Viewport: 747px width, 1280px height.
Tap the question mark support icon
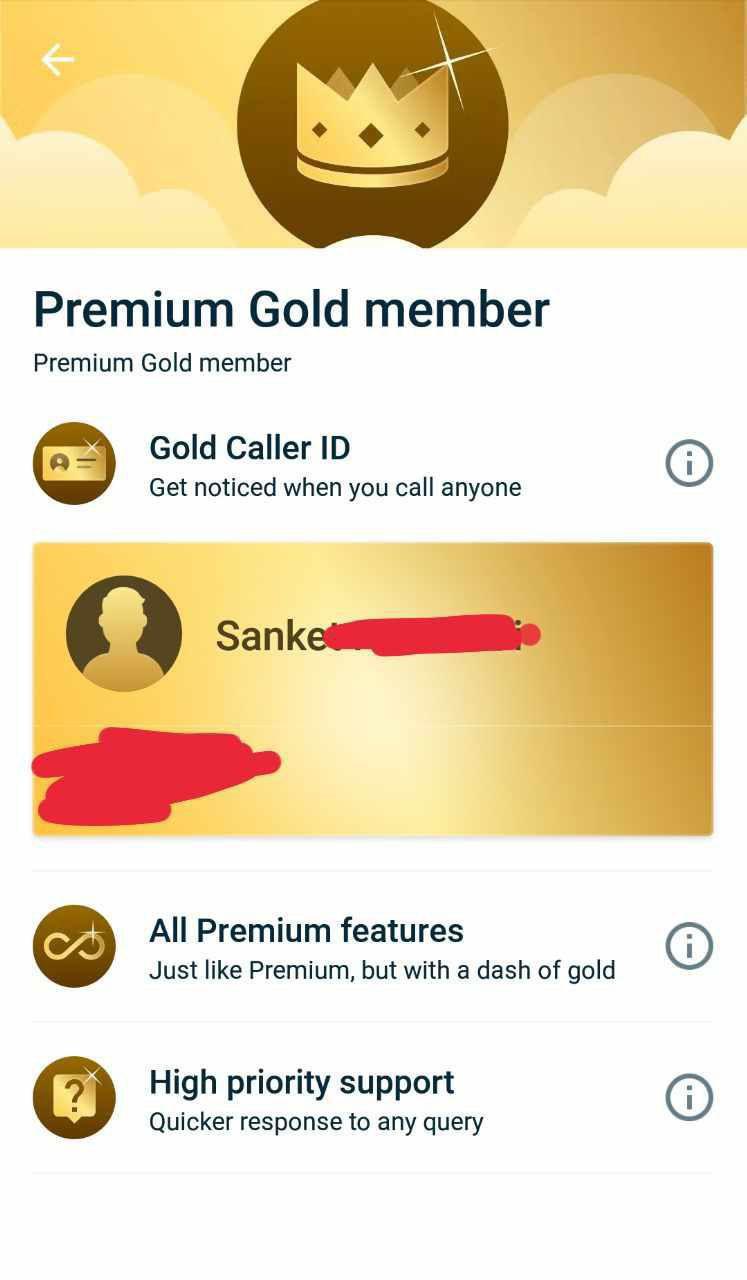click(x=74, y=1098)
